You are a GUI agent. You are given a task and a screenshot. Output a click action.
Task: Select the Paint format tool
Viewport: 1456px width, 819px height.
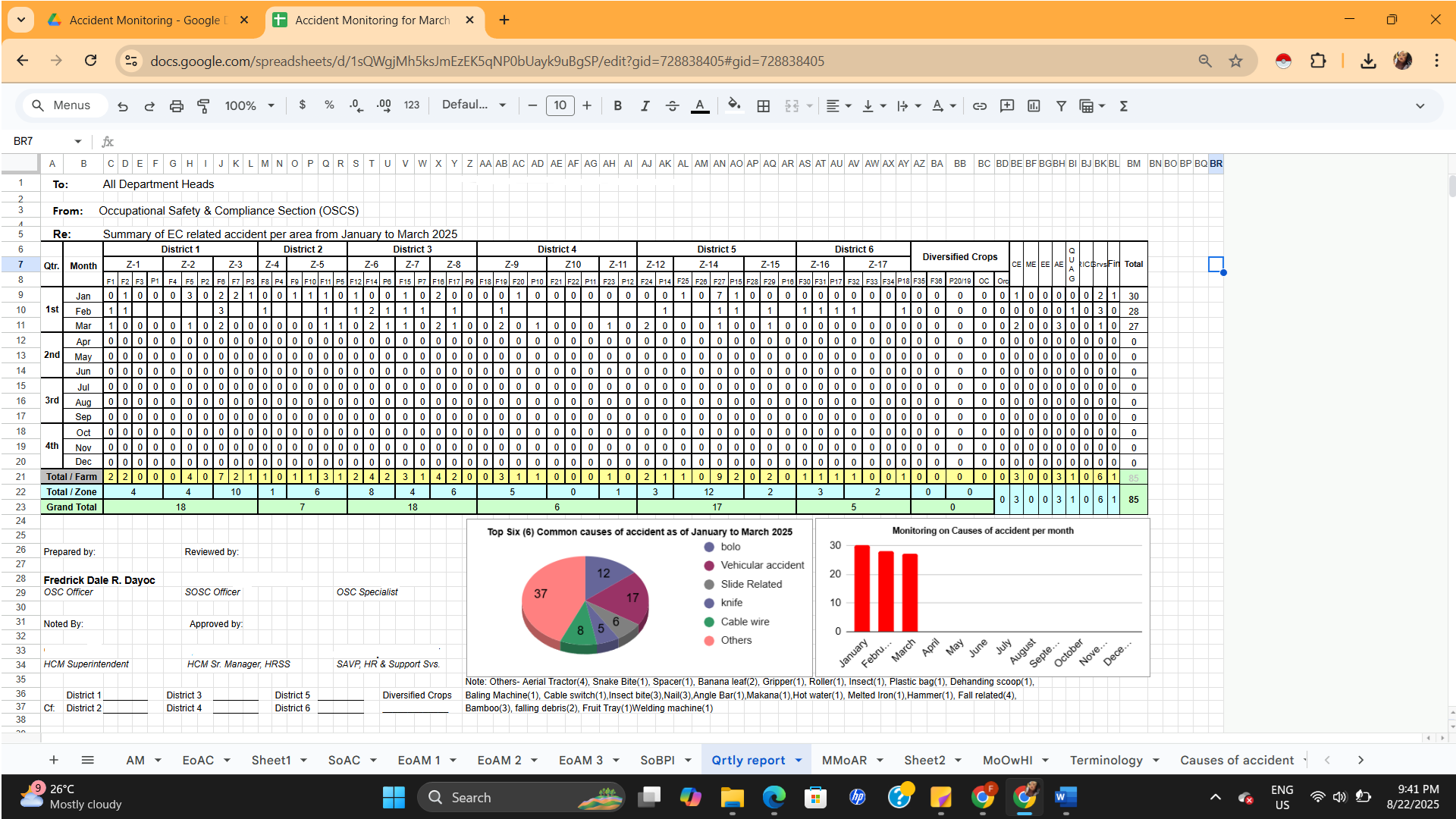pos(203,106)
